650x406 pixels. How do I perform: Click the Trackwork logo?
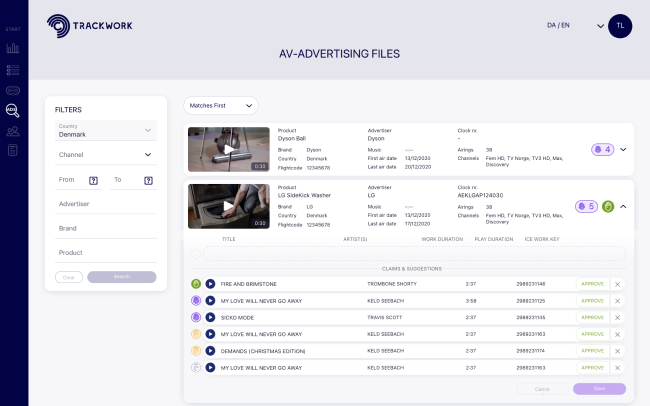click(x=90, y=26)
